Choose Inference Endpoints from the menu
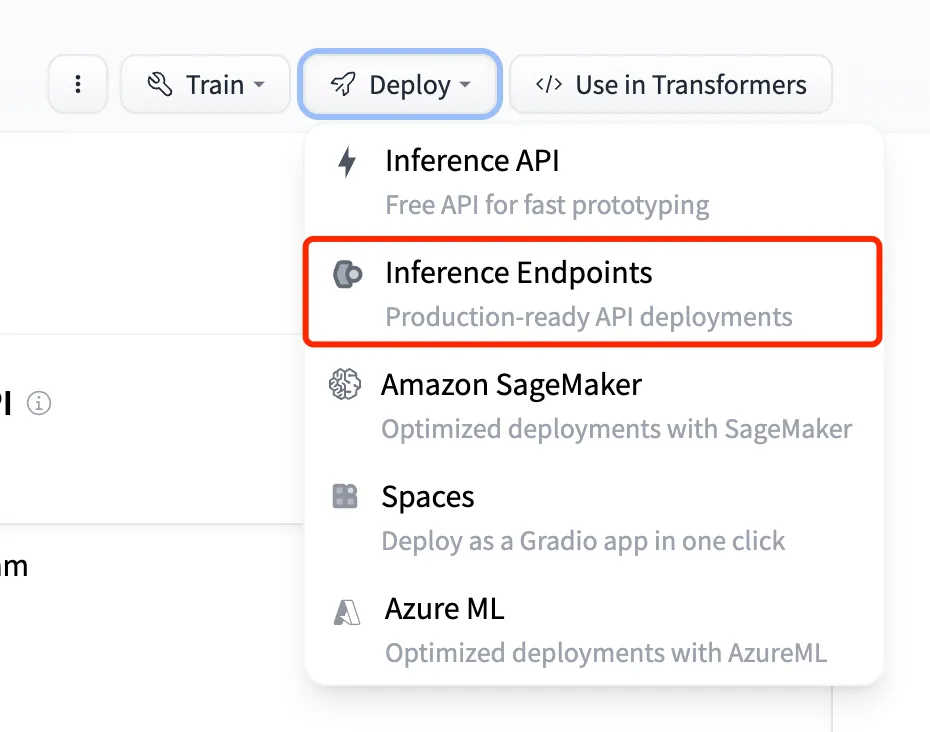Image resolution: width=930 pixels, height=732 pixels. (593, 292)
